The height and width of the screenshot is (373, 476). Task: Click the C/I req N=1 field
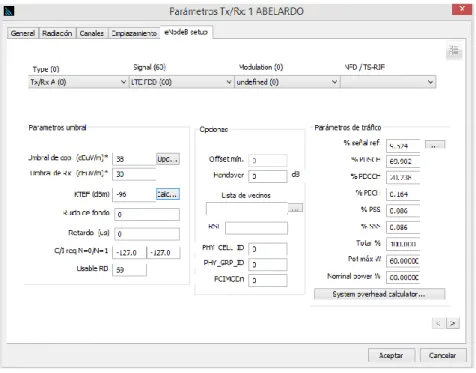(164, 253)
